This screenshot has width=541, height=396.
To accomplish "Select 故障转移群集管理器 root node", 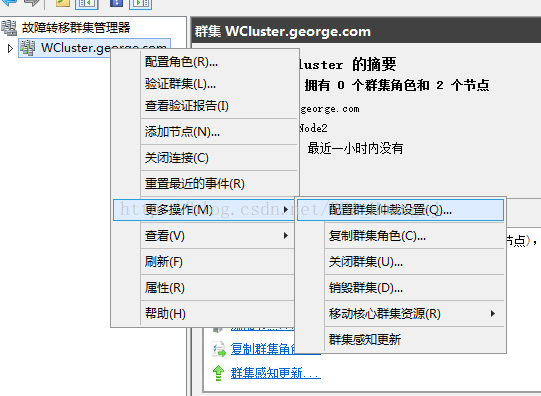I will tap(76, 28).
